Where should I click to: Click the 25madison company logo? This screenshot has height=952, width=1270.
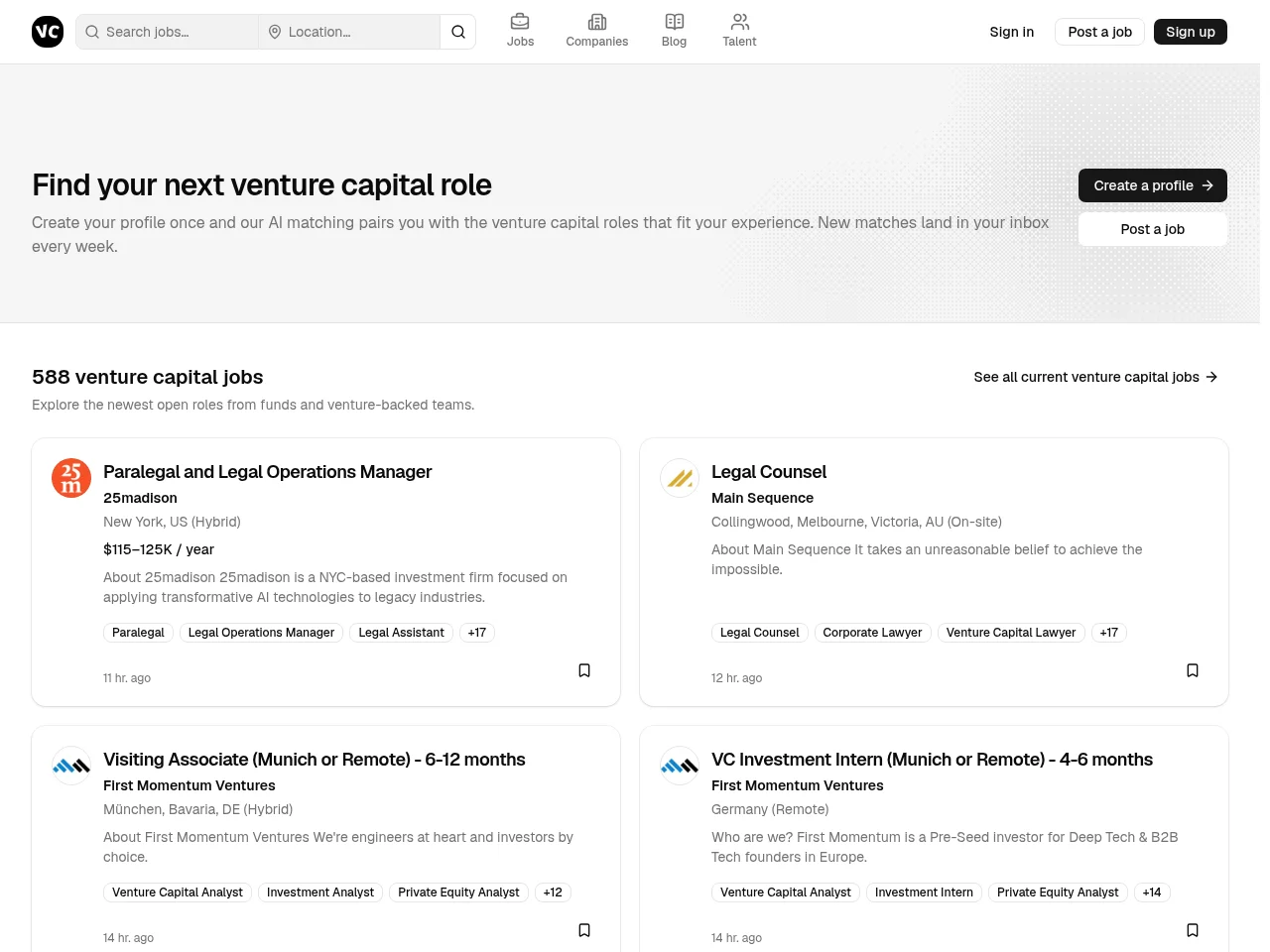71,478
